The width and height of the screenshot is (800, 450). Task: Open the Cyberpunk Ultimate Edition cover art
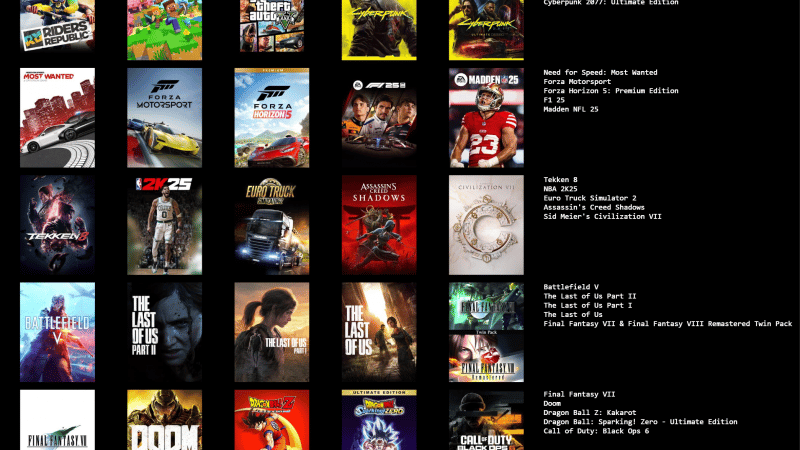(486, 30)
